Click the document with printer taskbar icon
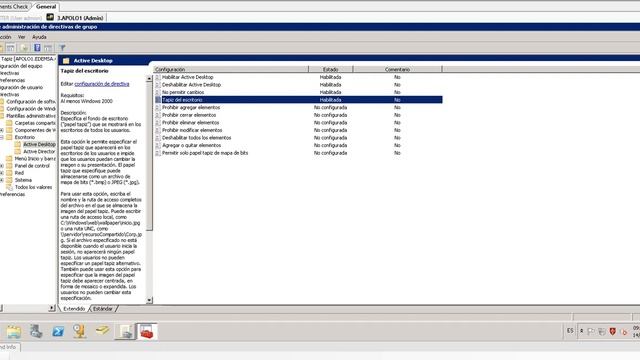This screenshot has height=360, width=640. pyautogui.click(x=125, y=331)
